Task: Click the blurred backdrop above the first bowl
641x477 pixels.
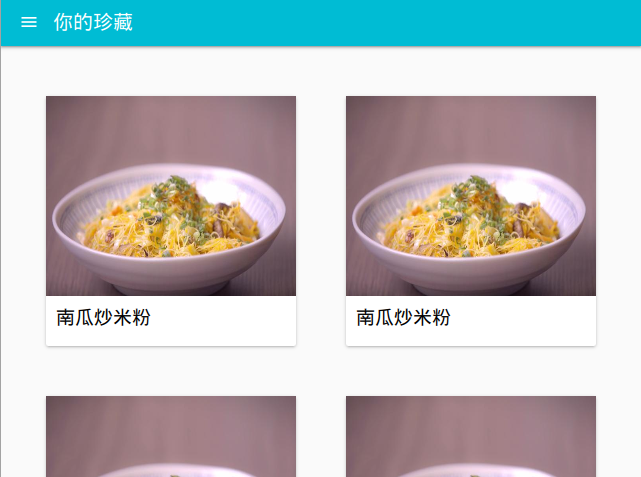Action: pyautogui.click(x=171, y=129)
